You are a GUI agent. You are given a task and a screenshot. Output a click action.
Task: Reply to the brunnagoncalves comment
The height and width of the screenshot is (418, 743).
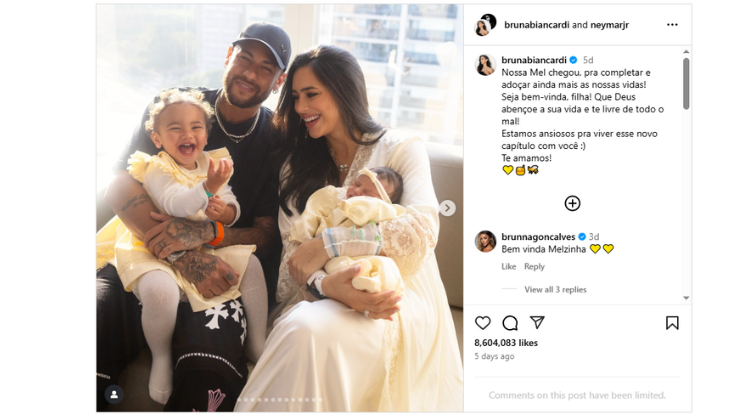coord(534,266)
